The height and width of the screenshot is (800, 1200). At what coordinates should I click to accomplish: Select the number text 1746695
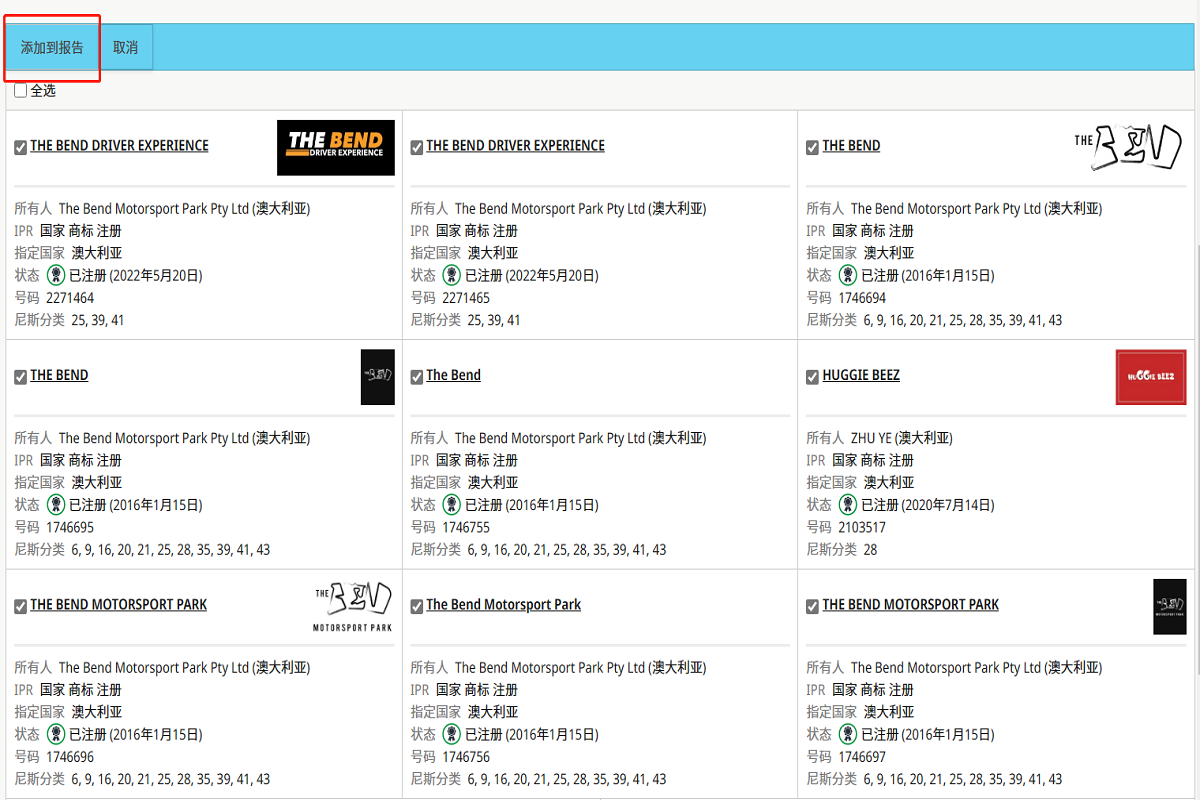(x=70, y=527)
